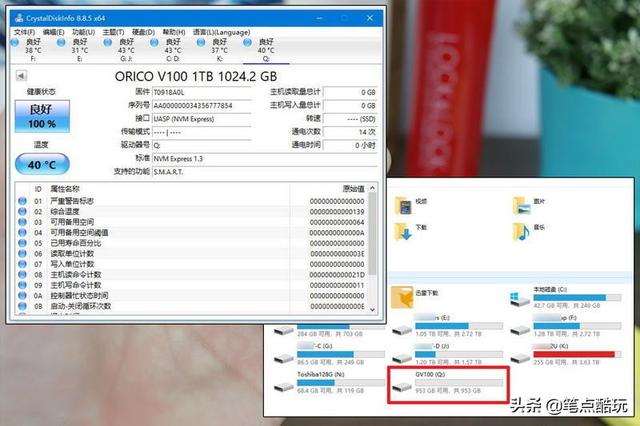Click the previous disk arrow button

pos(21,75)
